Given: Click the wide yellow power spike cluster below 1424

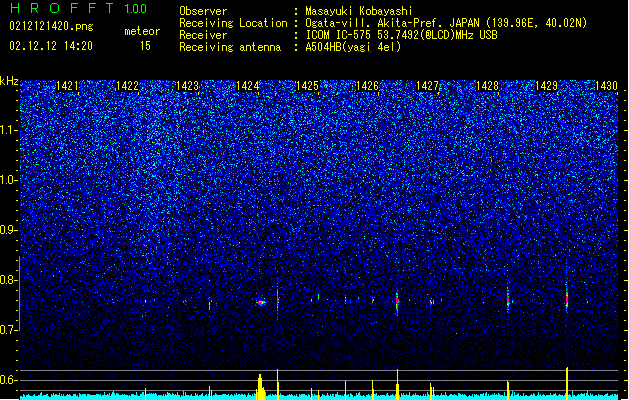Looking at the screenshot, I should pyautogui.click(x=261, y=387).
